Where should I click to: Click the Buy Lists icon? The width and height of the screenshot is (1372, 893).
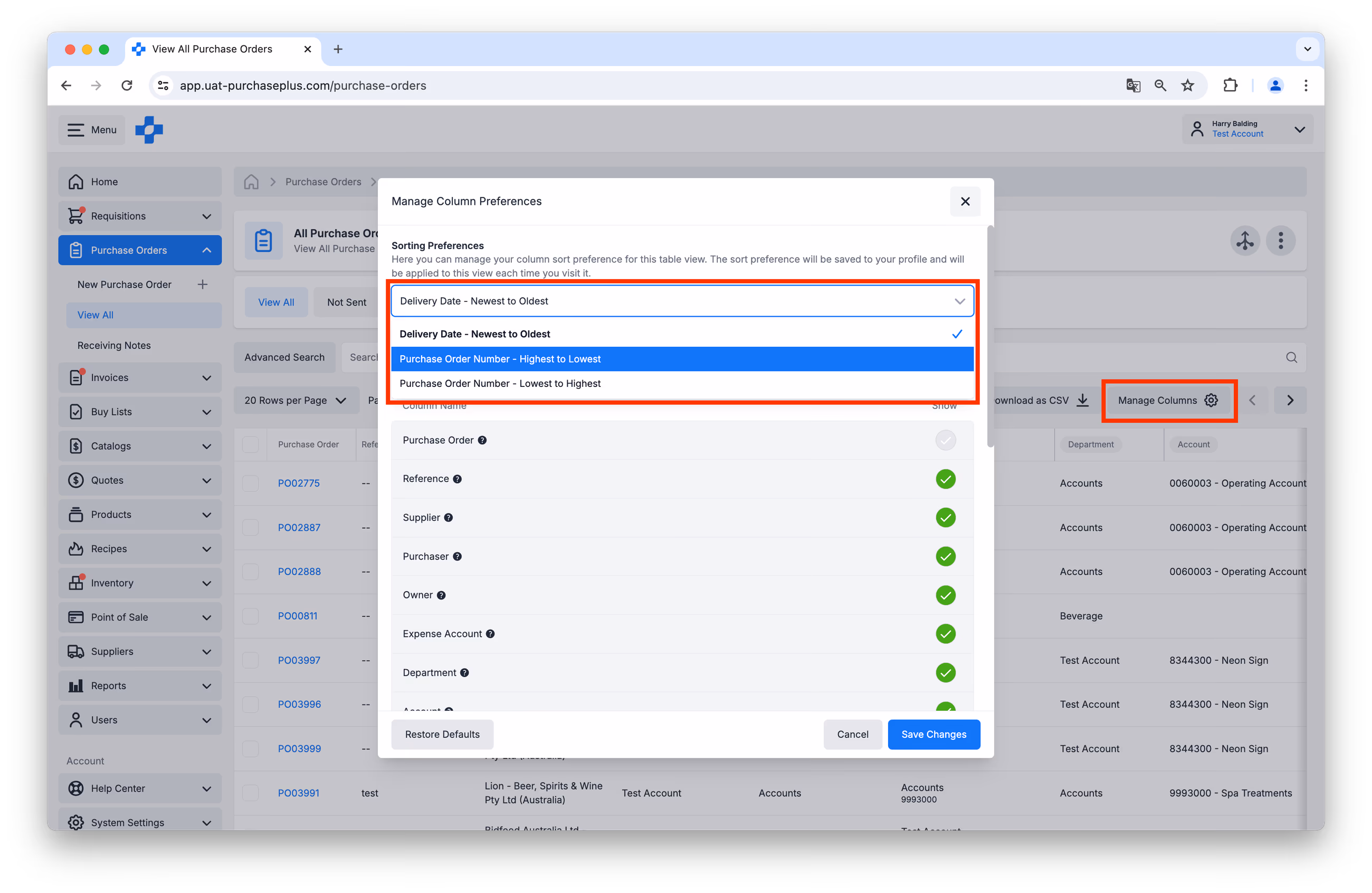75,412
